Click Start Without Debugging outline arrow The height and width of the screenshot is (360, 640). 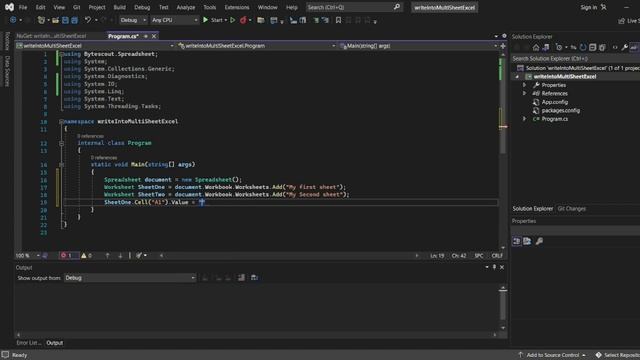(x=233, y=20)
